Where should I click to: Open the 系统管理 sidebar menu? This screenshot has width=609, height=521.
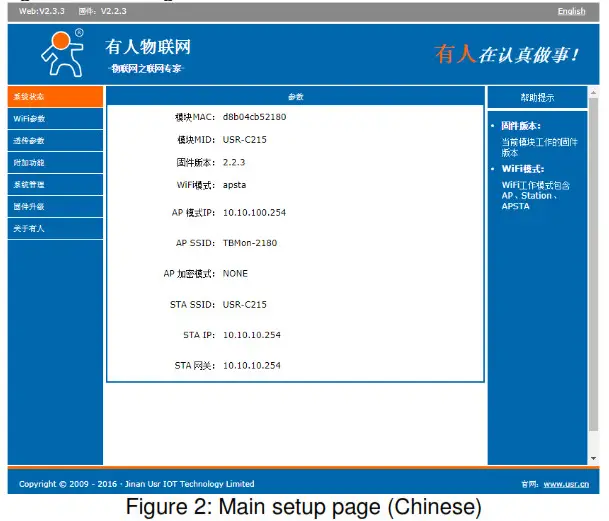click(55, 185)
